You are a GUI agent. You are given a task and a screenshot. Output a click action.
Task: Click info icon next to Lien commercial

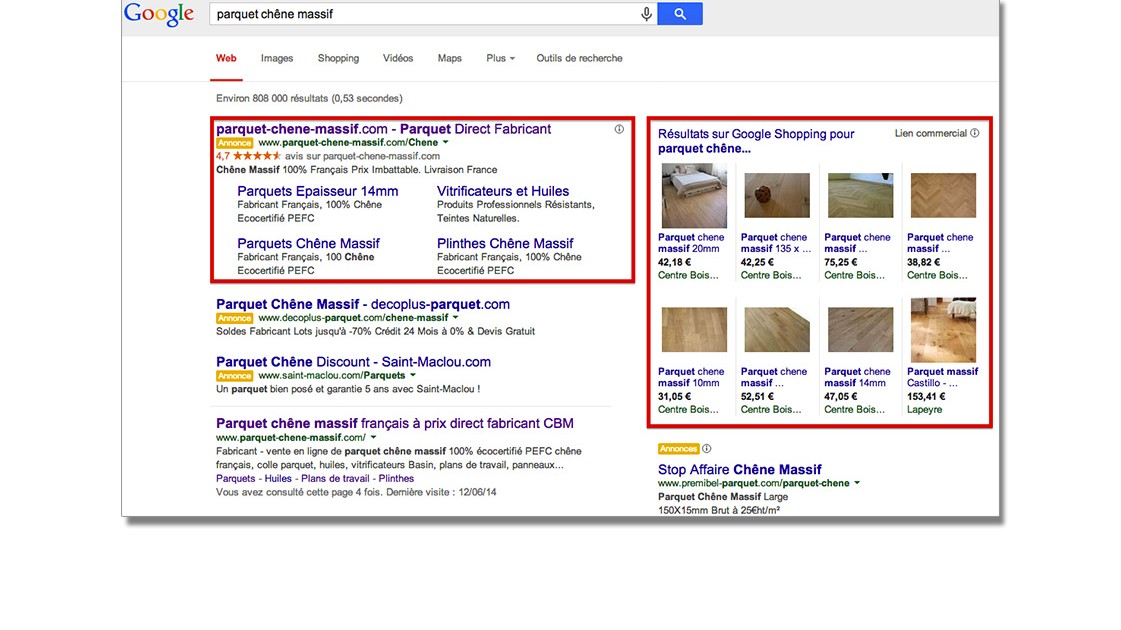(974, 133)
